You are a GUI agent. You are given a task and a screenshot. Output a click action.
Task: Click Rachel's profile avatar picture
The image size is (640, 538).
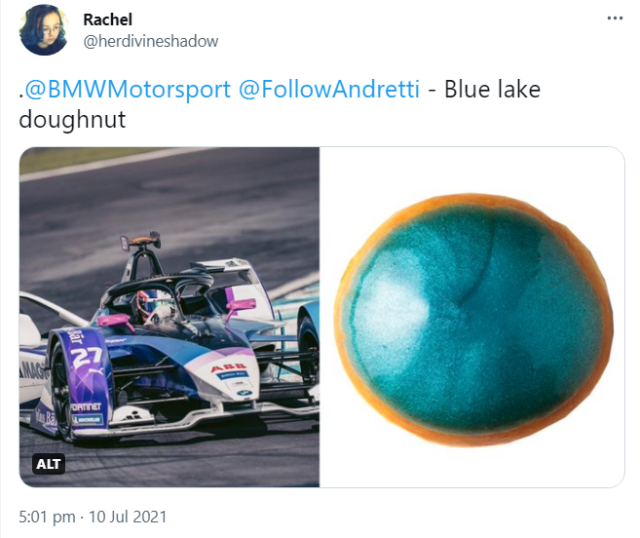click(x=44, y=30)
